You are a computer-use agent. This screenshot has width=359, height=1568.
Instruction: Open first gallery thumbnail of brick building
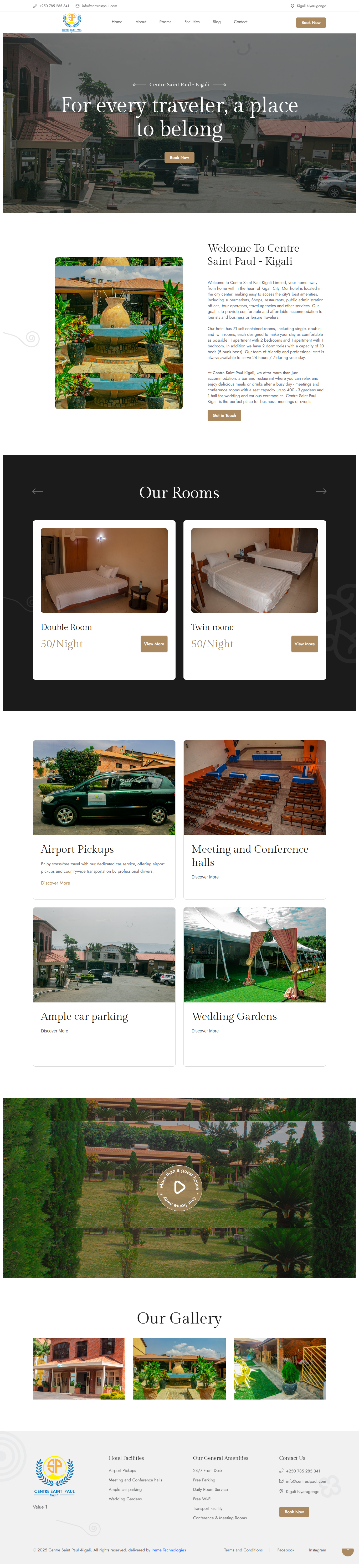tap(79, 1368)
